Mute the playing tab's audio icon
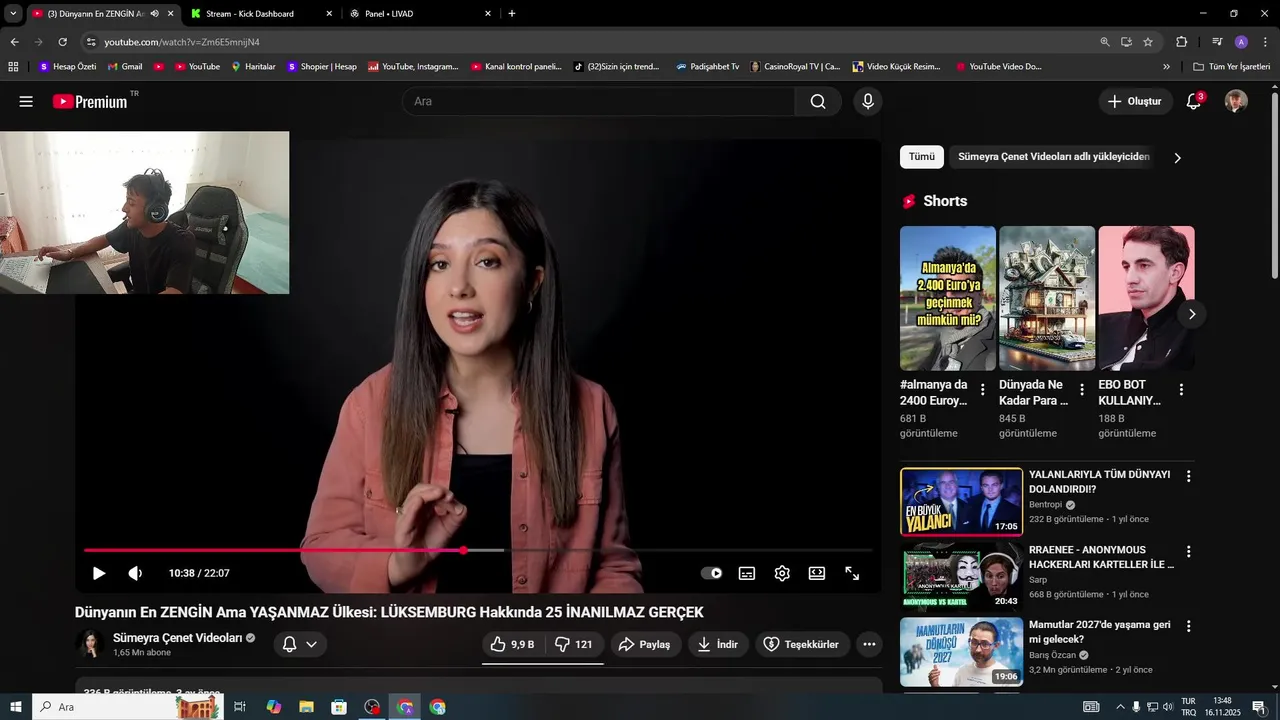 pos(154,14)
